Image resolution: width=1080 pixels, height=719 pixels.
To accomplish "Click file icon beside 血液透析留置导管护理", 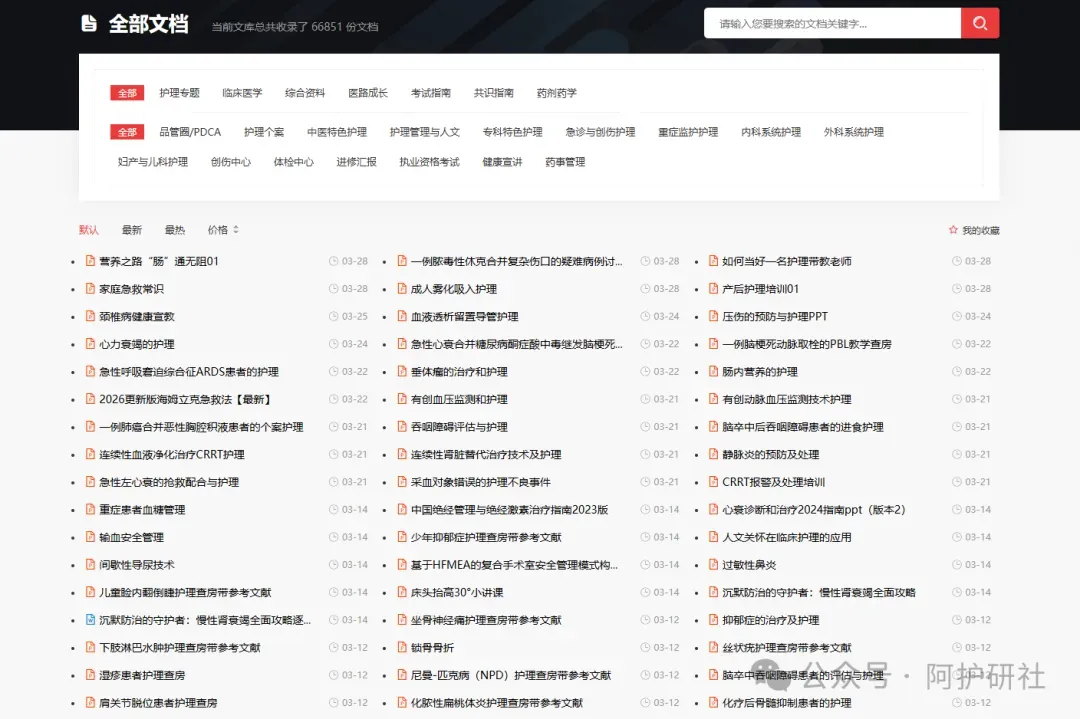I will [402, 315].
